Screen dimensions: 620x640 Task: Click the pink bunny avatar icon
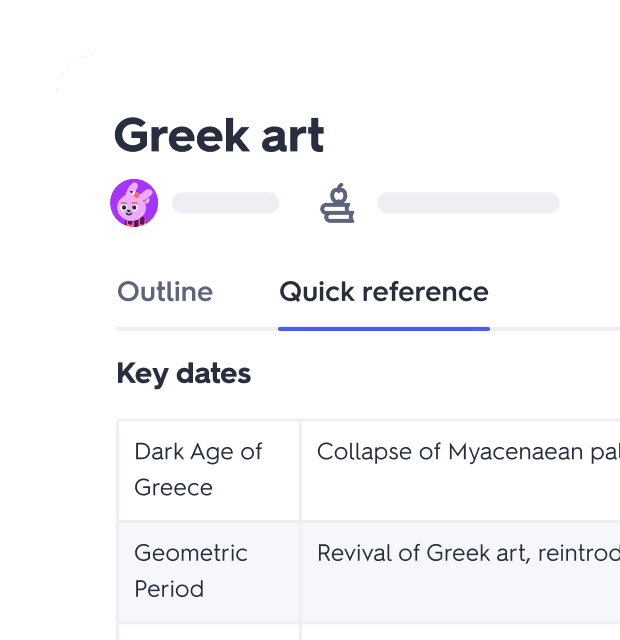point(134,203)
